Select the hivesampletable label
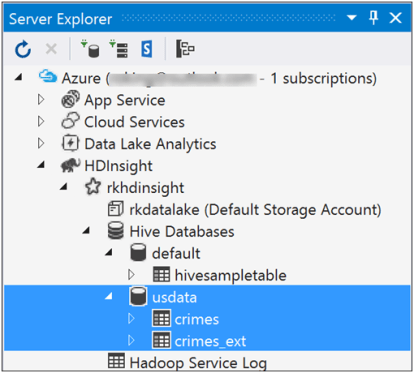 coord(231,276)
